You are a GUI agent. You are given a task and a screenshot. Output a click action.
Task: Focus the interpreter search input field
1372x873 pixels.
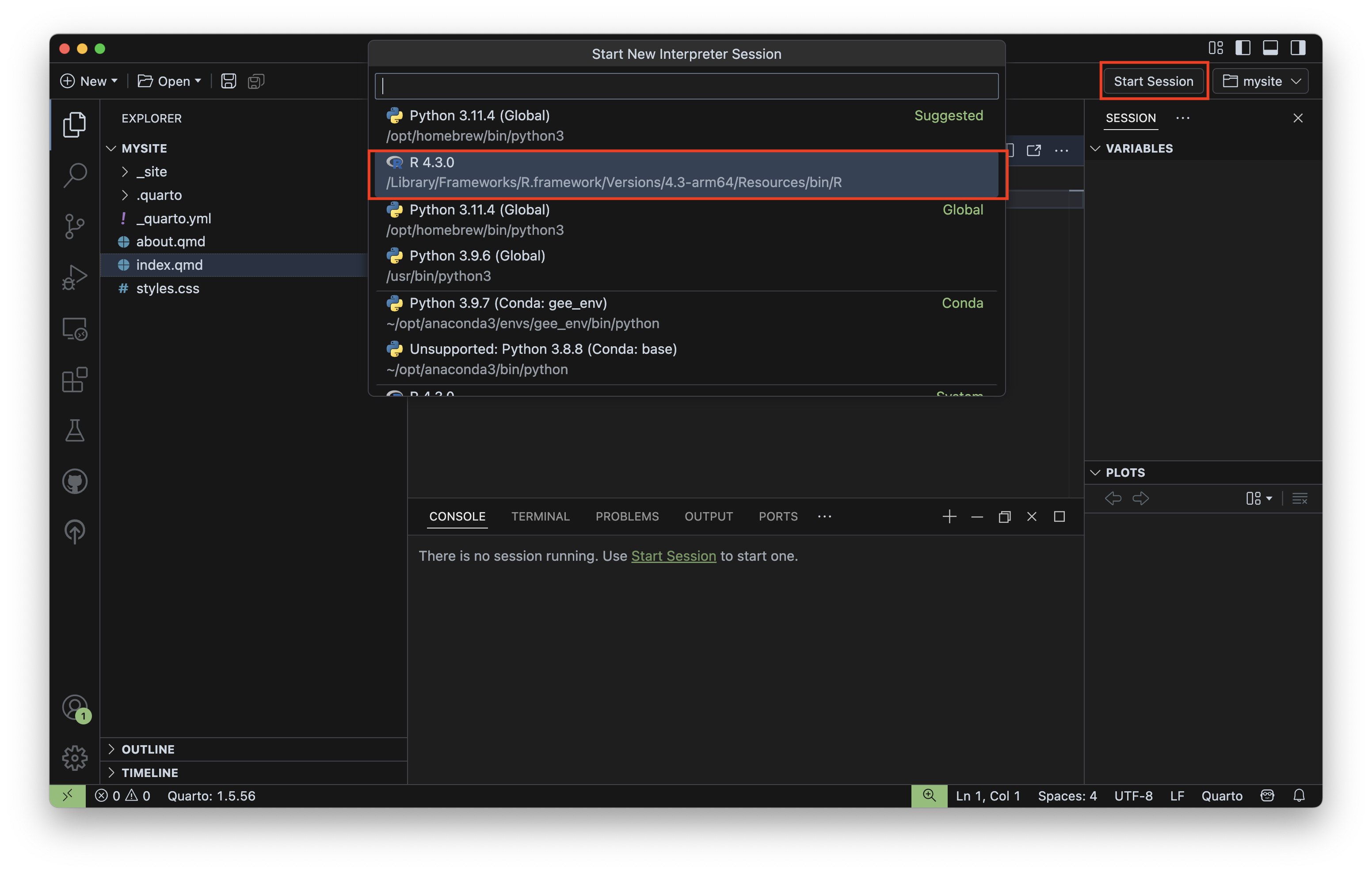[x=686, y=86]
